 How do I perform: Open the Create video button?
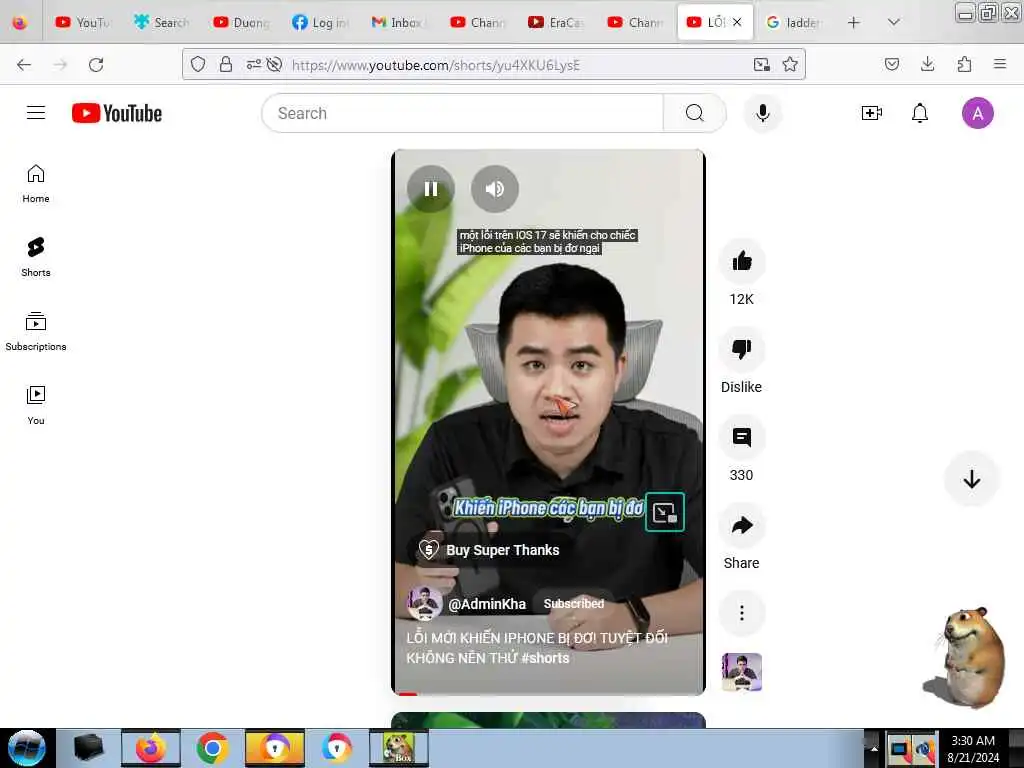coord(872,113)
